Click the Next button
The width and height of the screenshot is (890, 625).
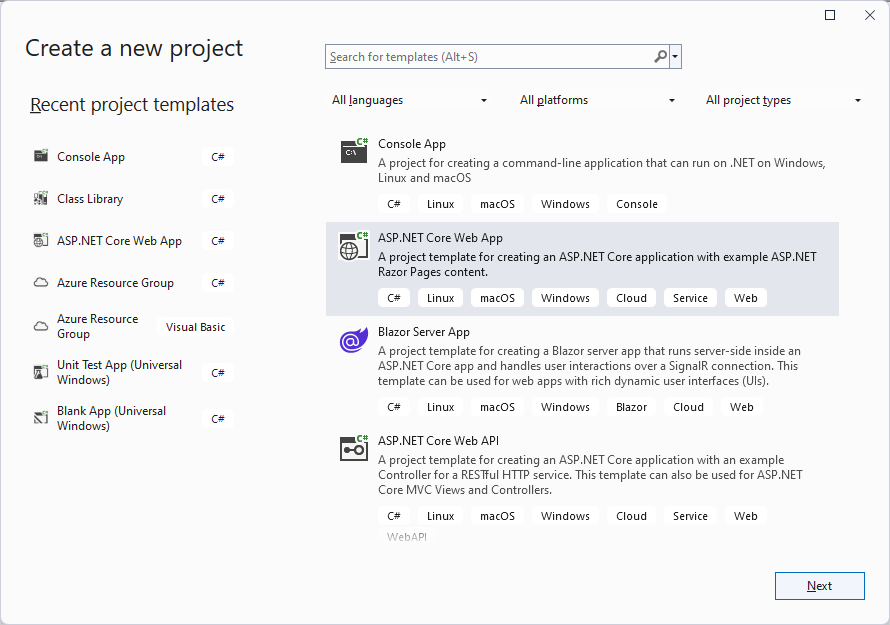(x=819, y=585)
